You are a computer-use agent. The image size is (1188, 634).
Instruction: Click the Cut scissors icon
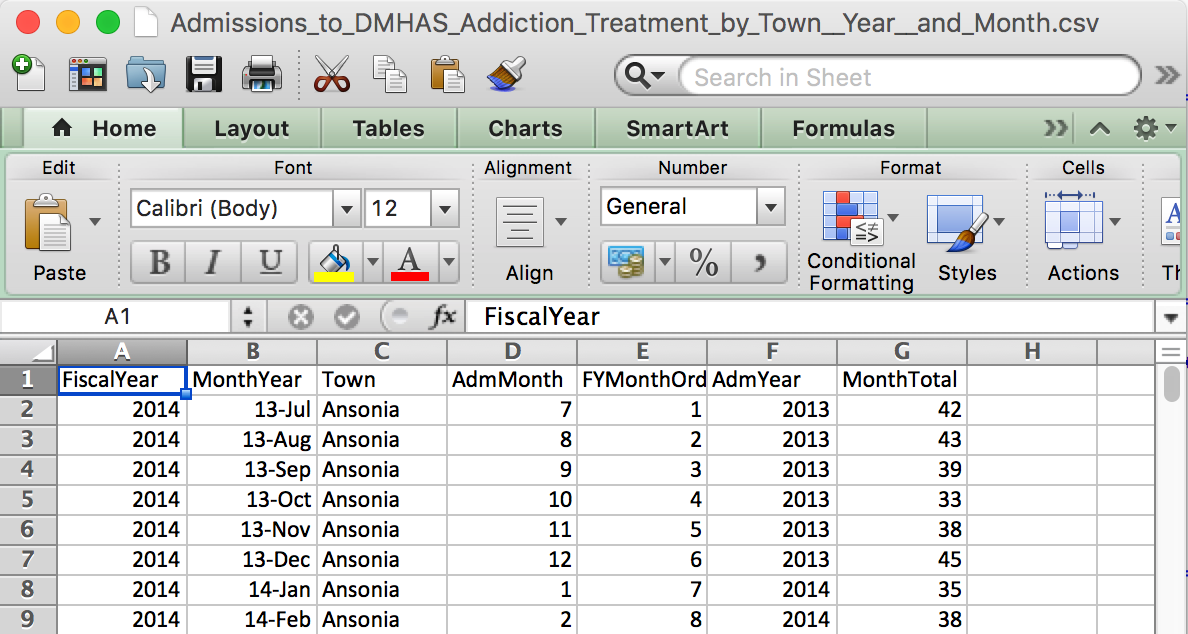click(x=331, y=73)
